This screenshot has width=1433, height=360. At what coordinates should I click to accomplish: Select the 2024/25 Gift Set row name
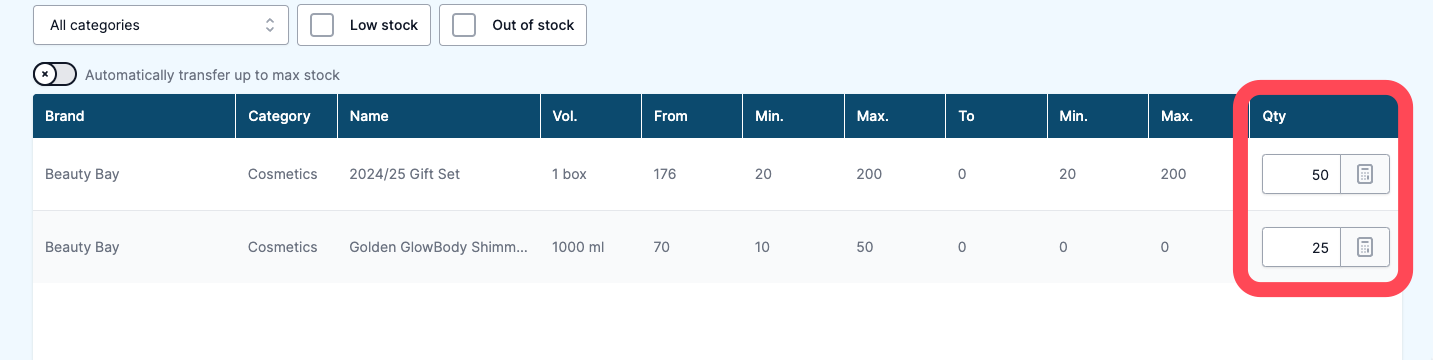pyautogui.click(x=404, y=174)
